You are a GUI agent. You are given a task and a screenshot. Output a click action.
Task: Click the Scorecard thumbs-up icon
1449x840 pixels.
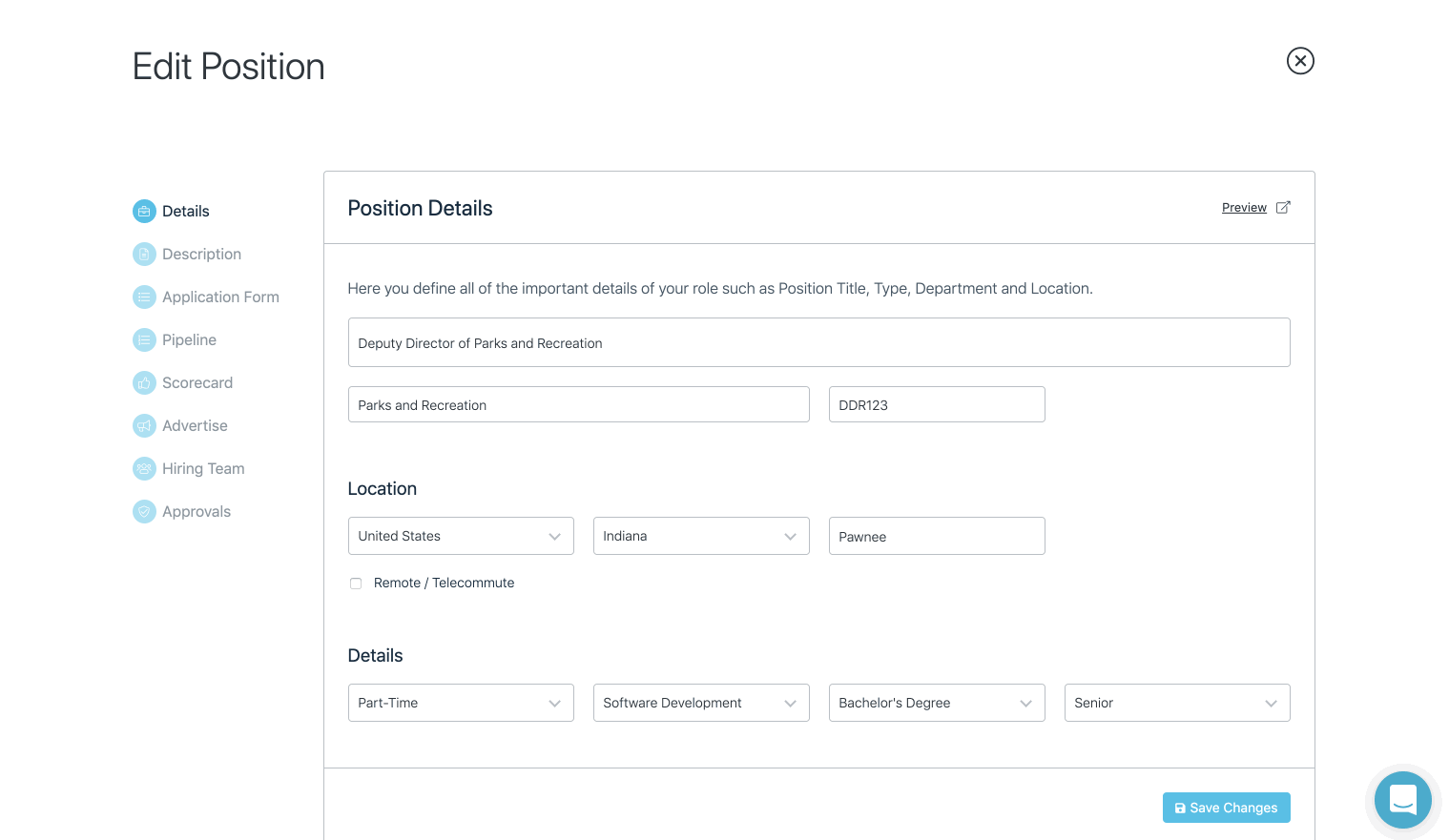click(144, 383)
